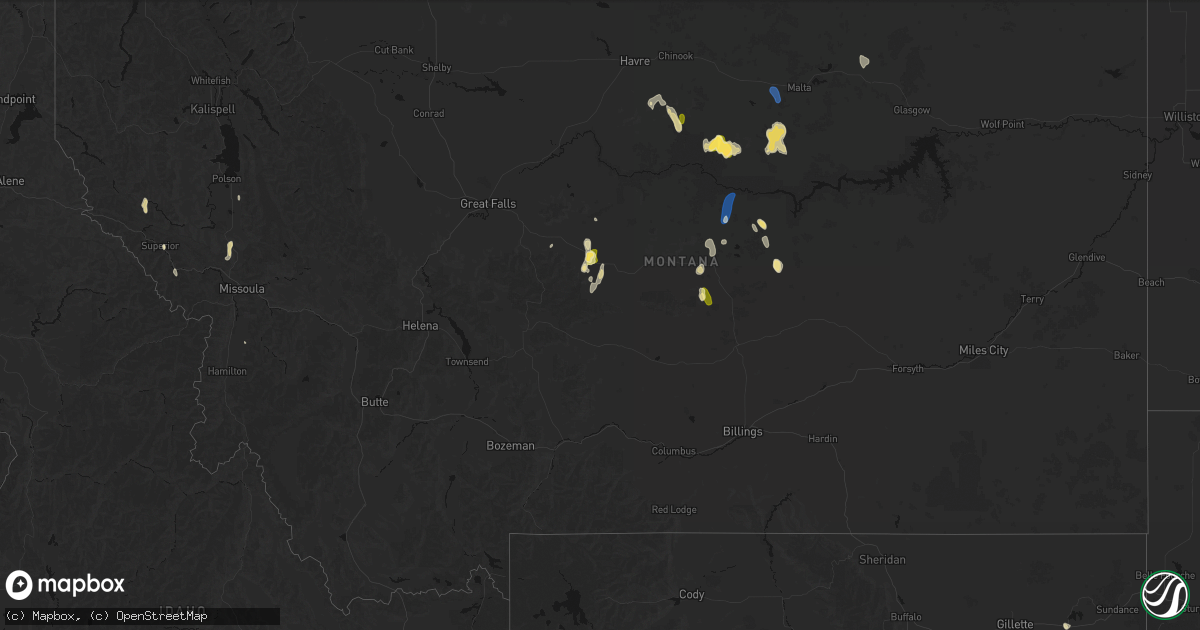Click the Cut Bank town label
Screen dimensions: 1200x630
tap(393, 50)
